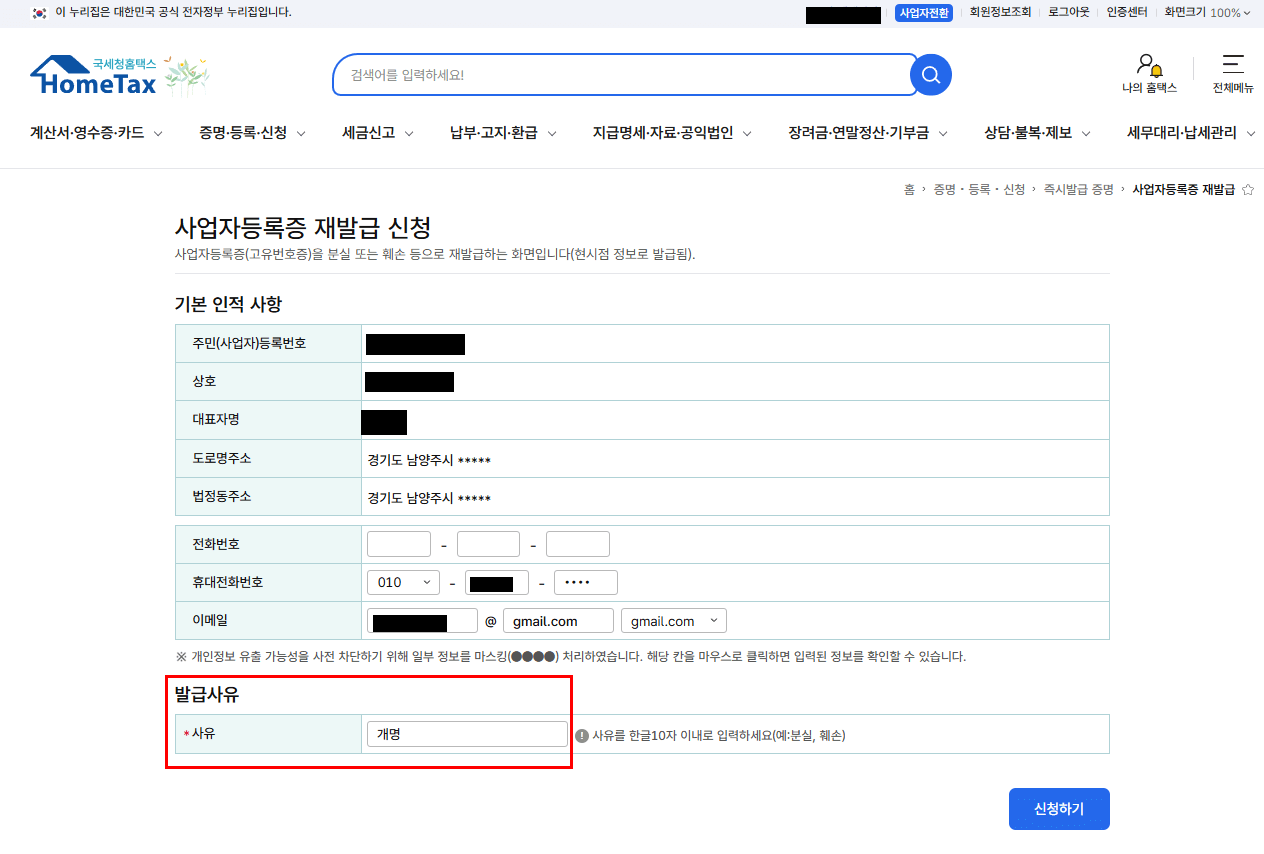Click the first 전화번호 input box
Viewport: 1264px width, 854px height.
click(x=398, y=543)
